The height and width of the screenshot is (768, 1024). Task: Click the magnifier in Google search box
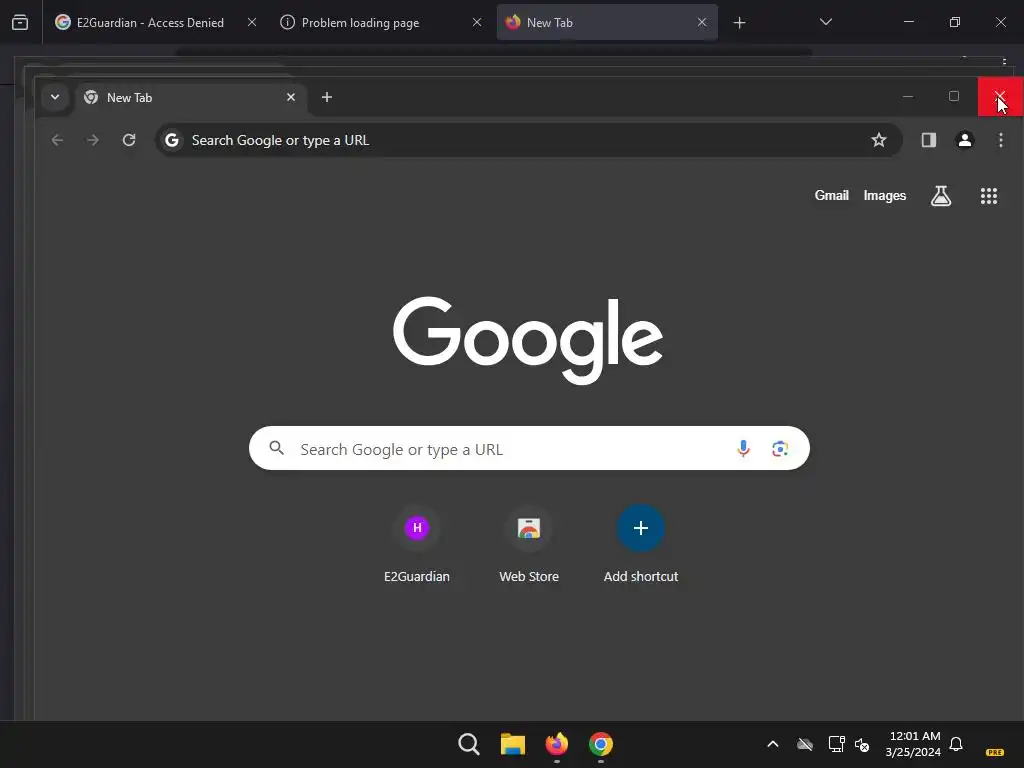coord(277,448)
